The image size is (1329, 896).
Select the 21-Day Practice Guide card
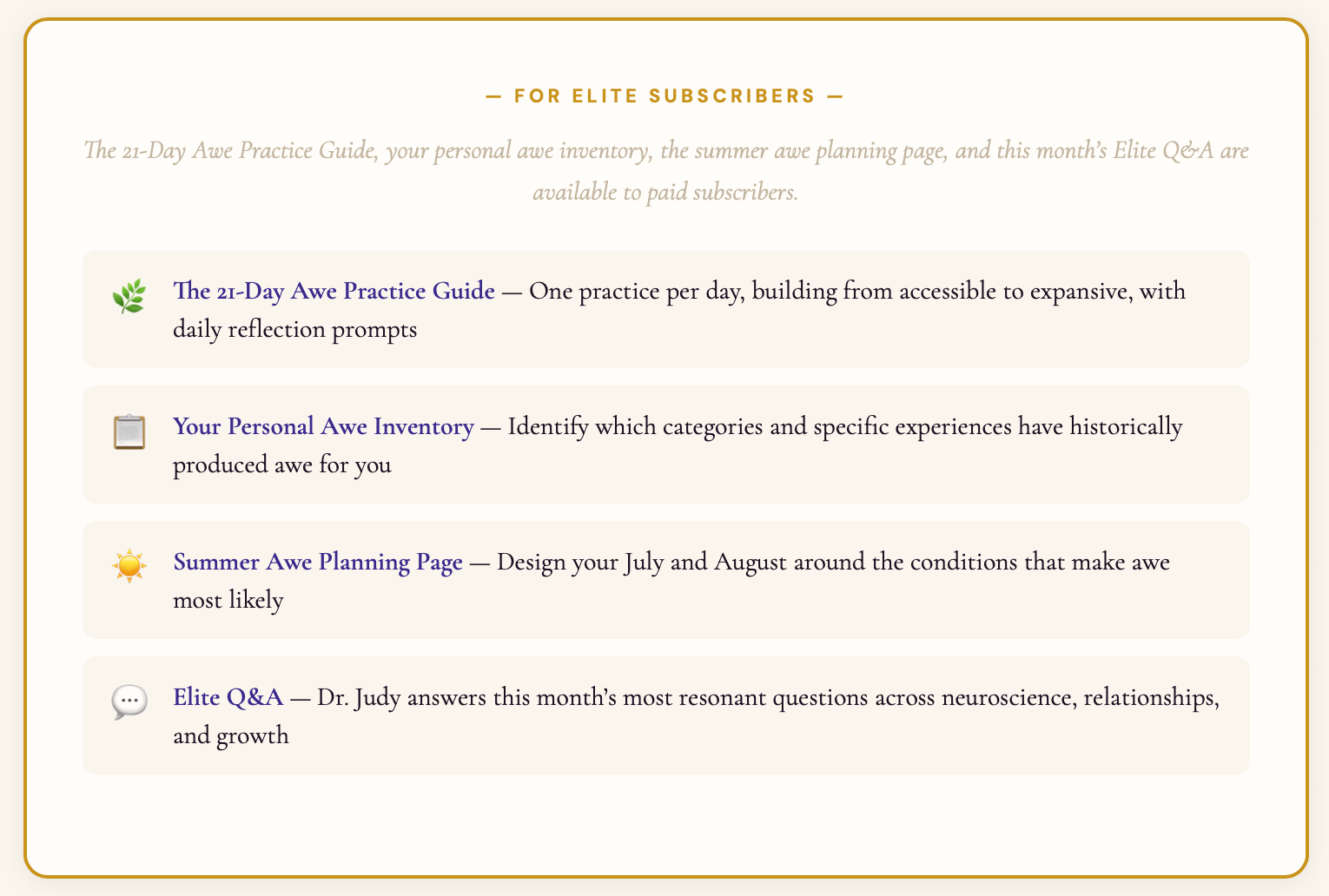pos(666,309)
